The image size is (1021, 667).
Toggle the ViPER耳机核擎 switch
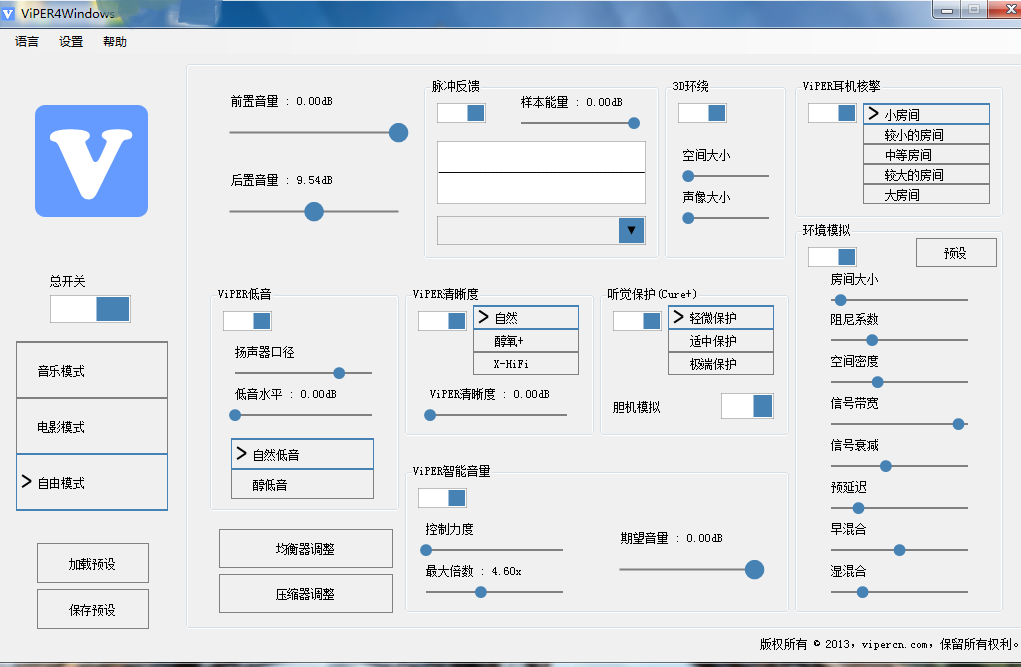point(832,113)
